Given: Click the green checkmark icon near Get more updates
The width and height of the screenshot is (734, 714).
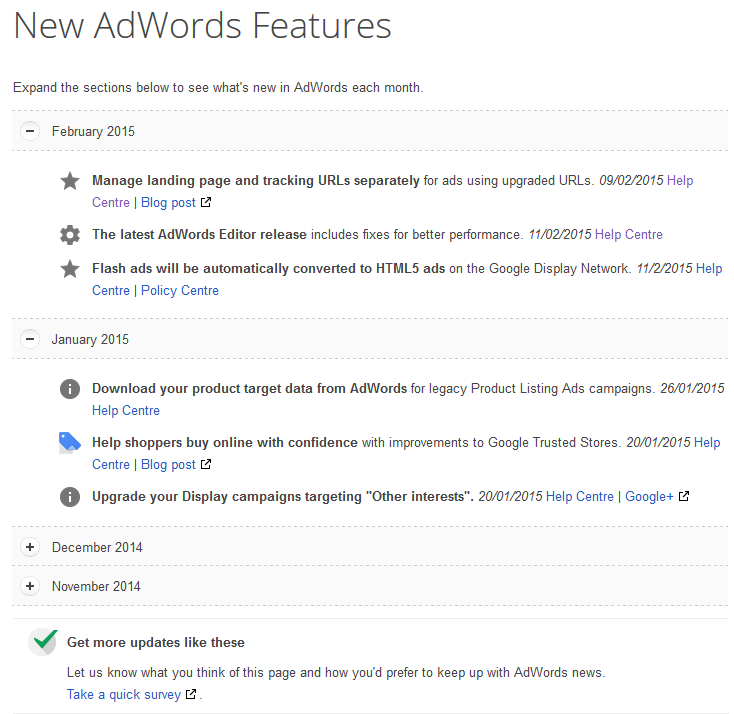Looking at the screenshot, I should click(x=43, y=642).
